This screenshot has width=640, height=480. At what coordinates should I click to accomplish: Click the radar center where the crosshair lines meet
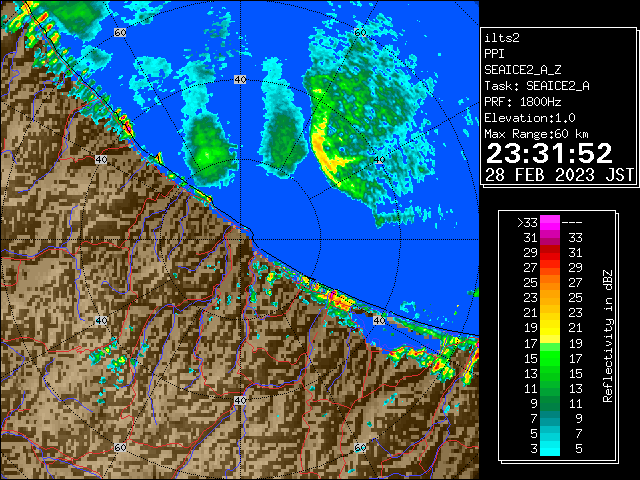tap(240, 240)
